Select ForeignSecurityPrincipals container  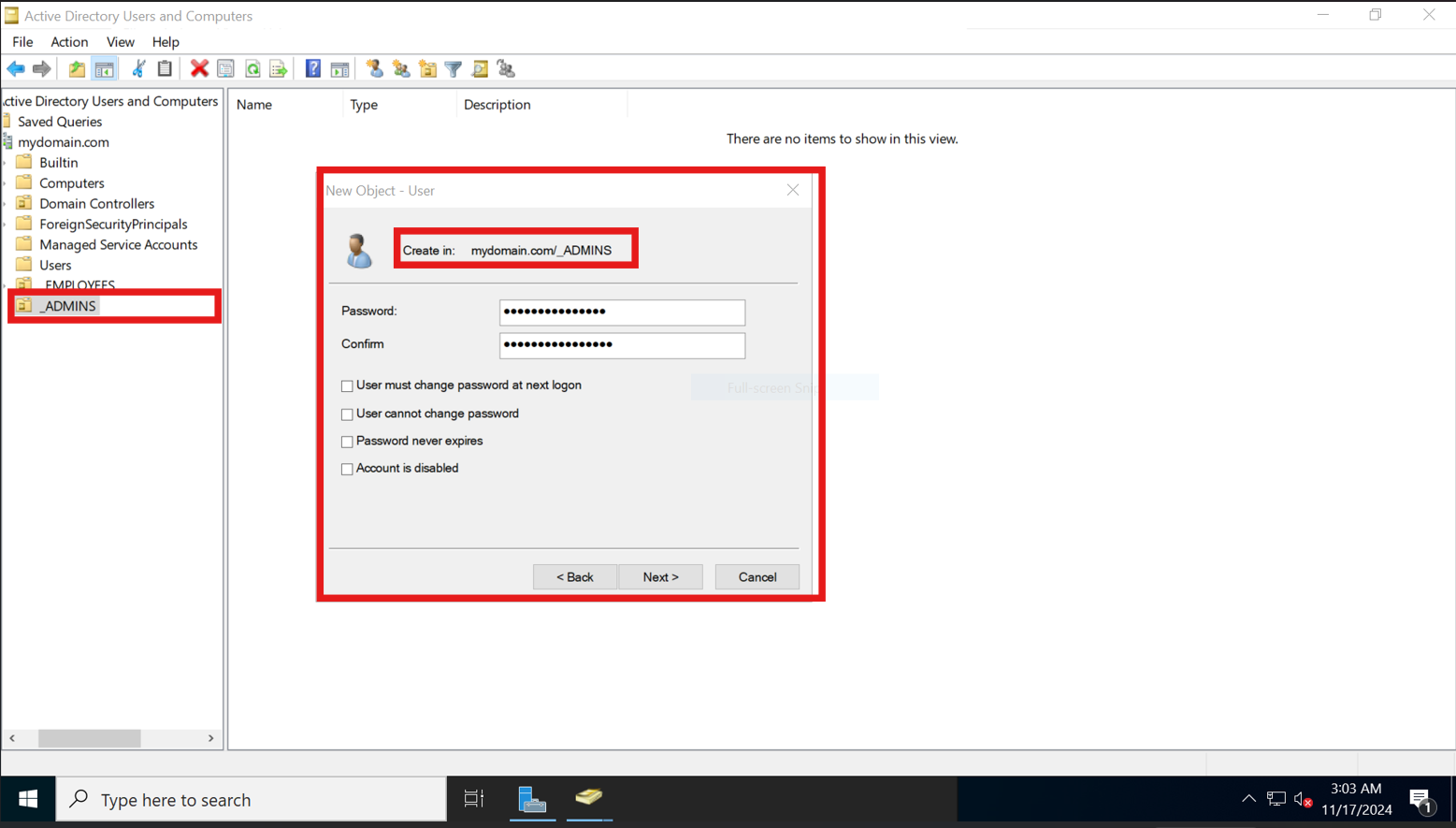112,224
